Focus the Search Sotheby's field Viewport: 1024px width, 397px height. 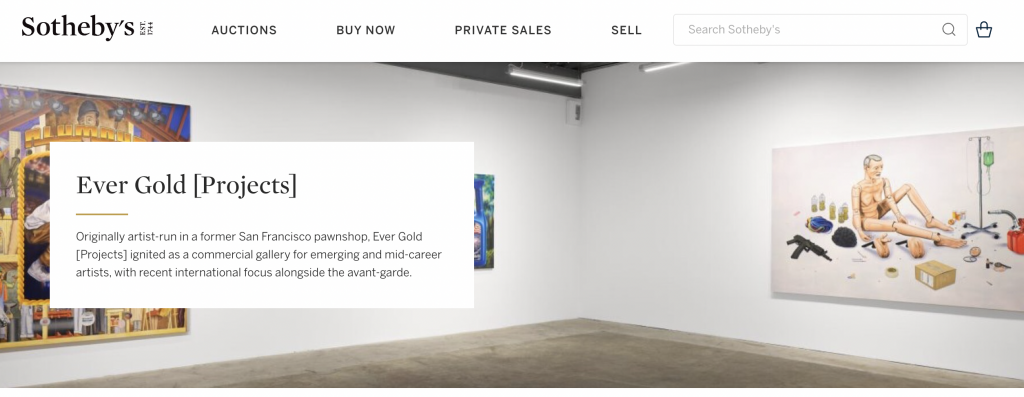(820, 30)
